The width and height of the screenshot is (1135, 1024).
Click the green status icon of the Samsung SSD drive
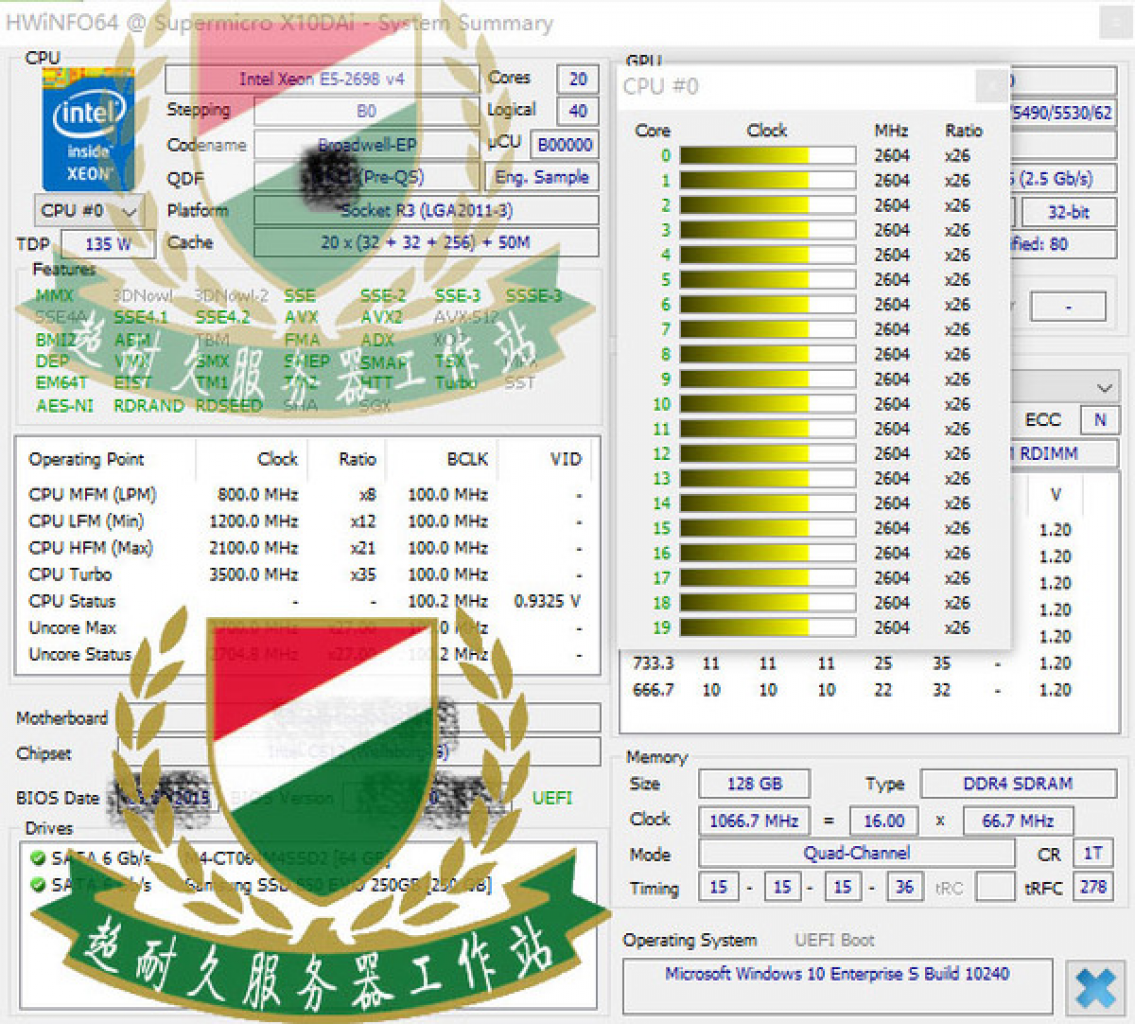(38, 884)
